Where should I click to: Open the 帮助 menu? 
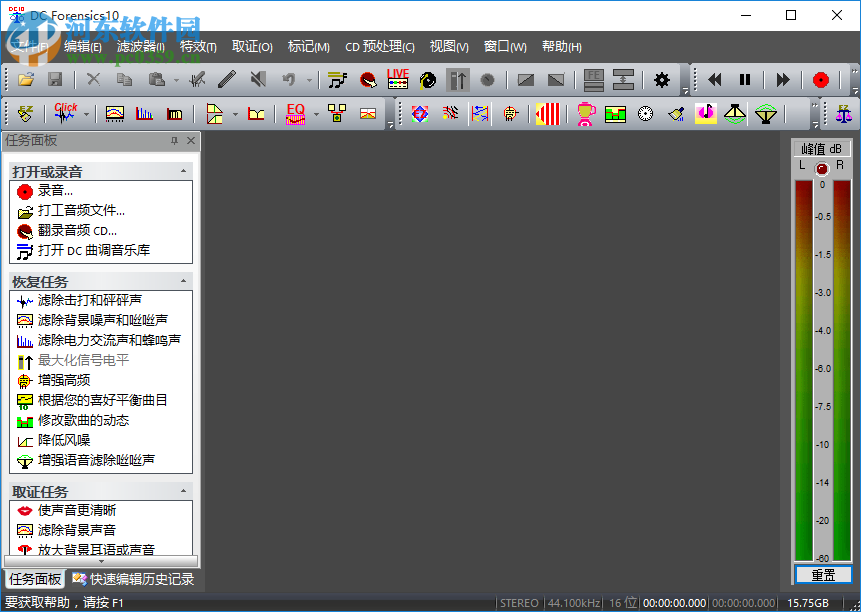click(x=561, y=47)
